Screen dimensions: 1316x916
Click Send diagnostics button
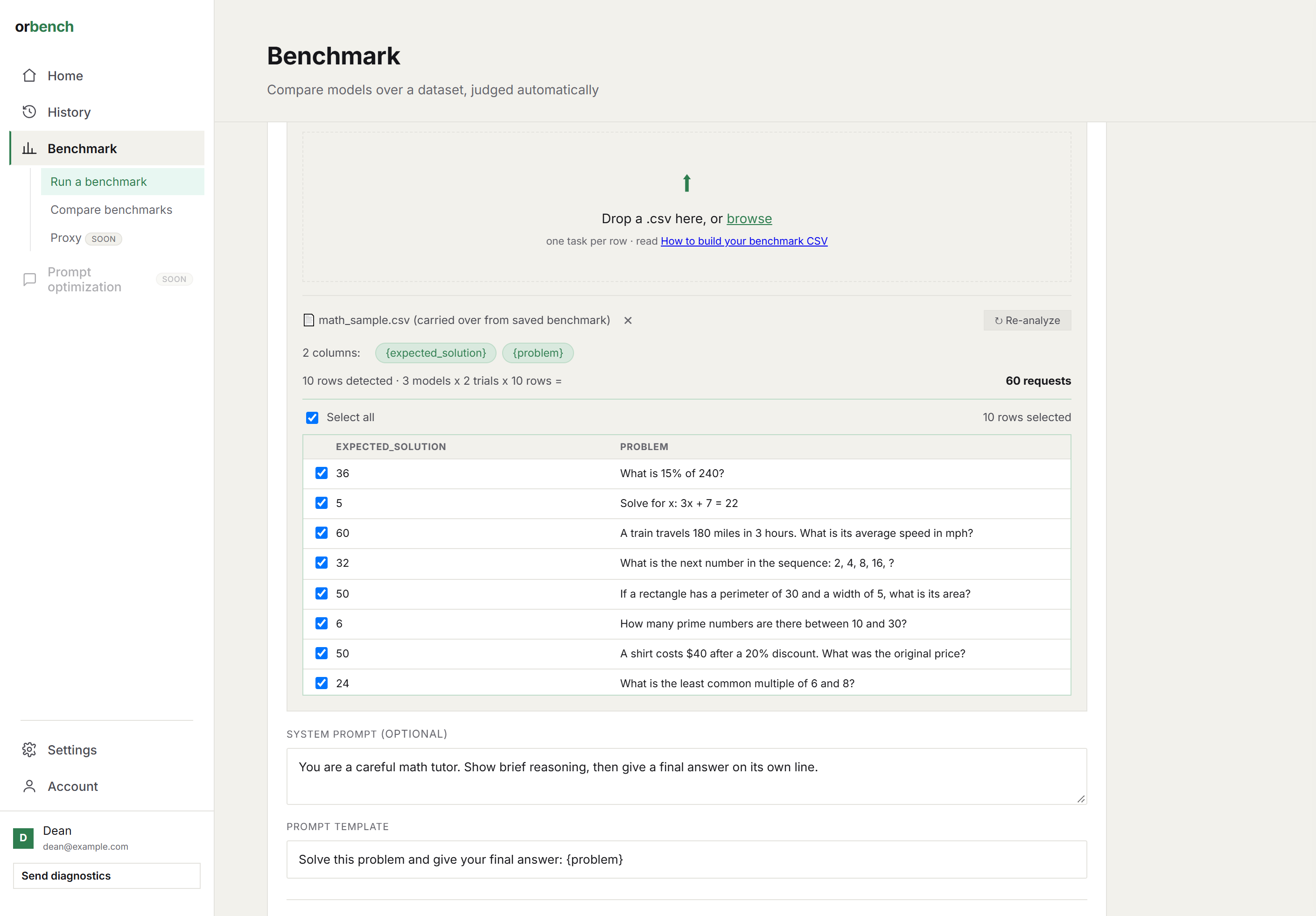106,876
